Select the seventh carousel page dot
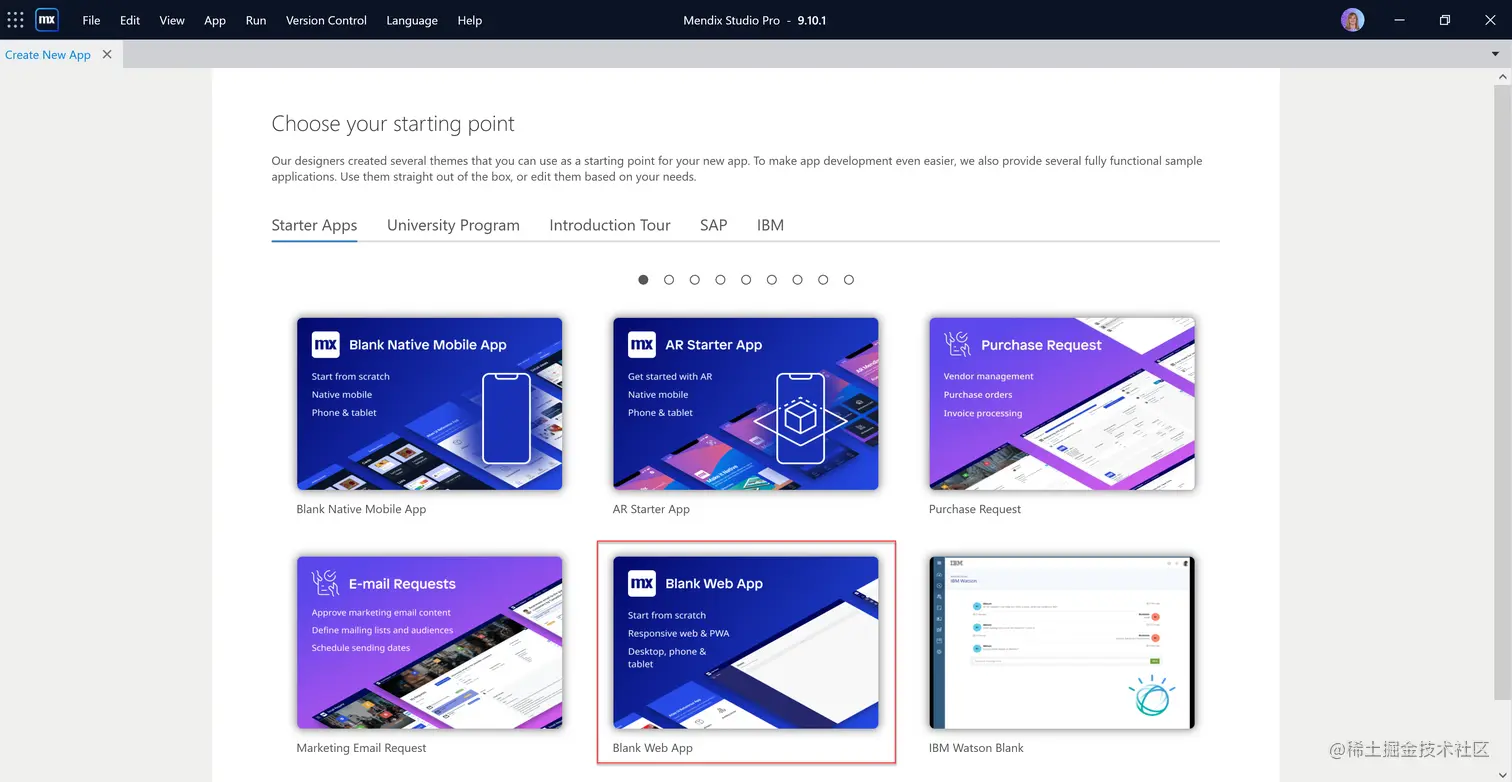 coord(797,280)
